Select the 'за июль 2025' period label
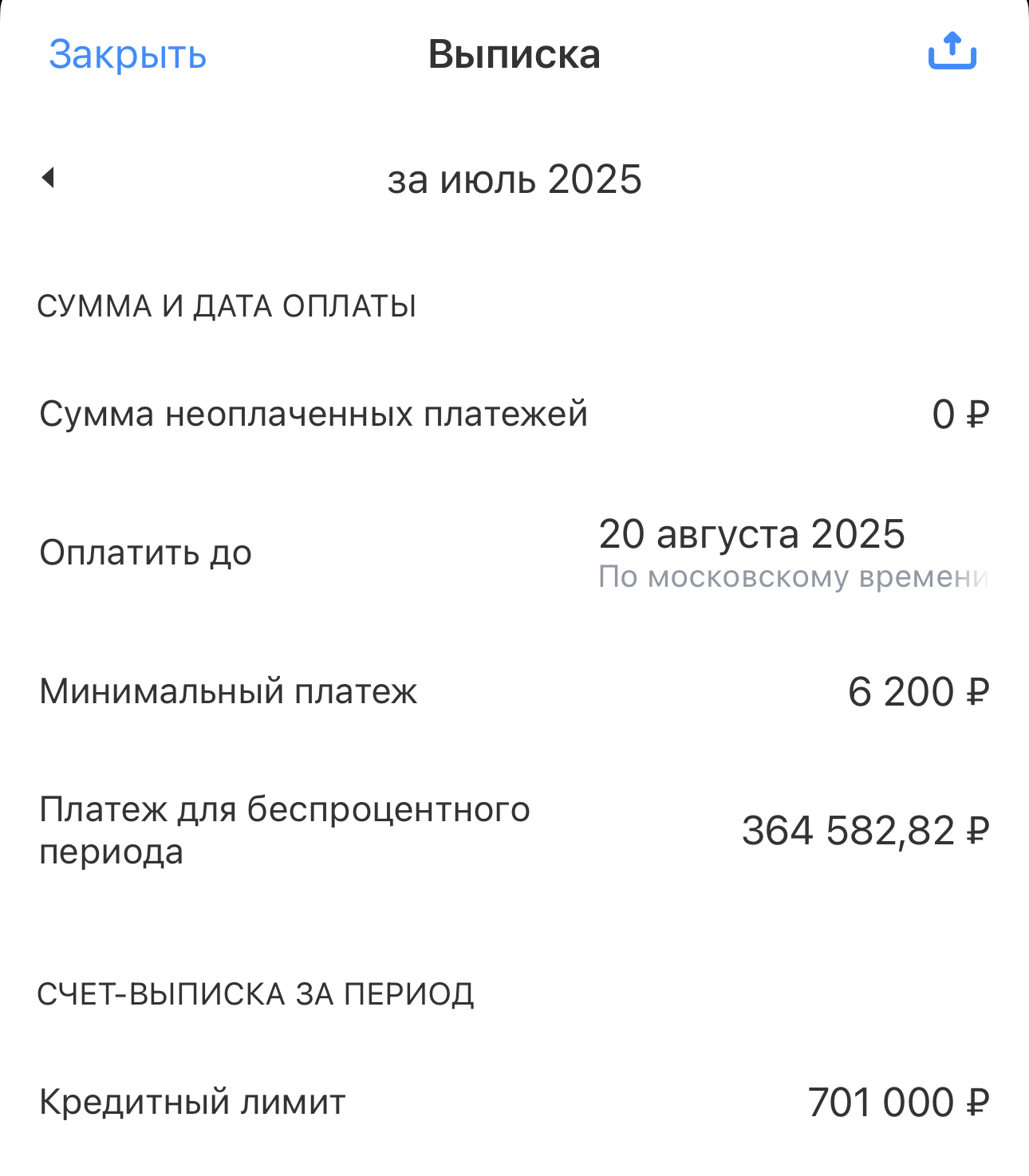Screen dimensions: 1029x1176 tap(514, 179)
